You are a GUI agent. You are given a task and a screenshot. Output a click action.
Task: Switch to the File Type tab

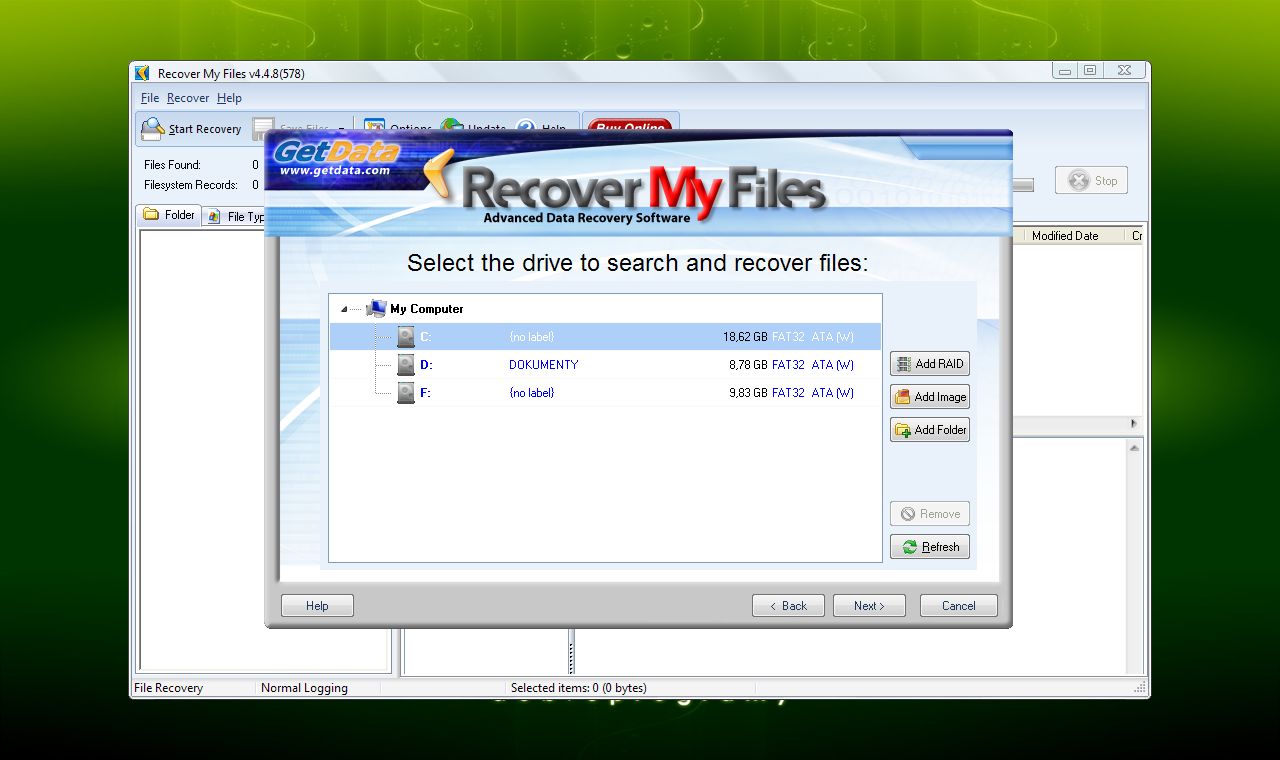[x=235, y=216]
